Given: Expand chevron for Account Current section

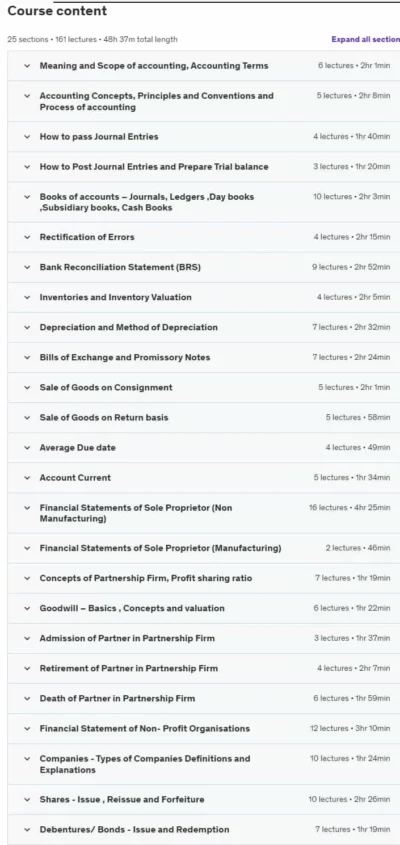Looking at the screenshot, I should pos(27,478).
